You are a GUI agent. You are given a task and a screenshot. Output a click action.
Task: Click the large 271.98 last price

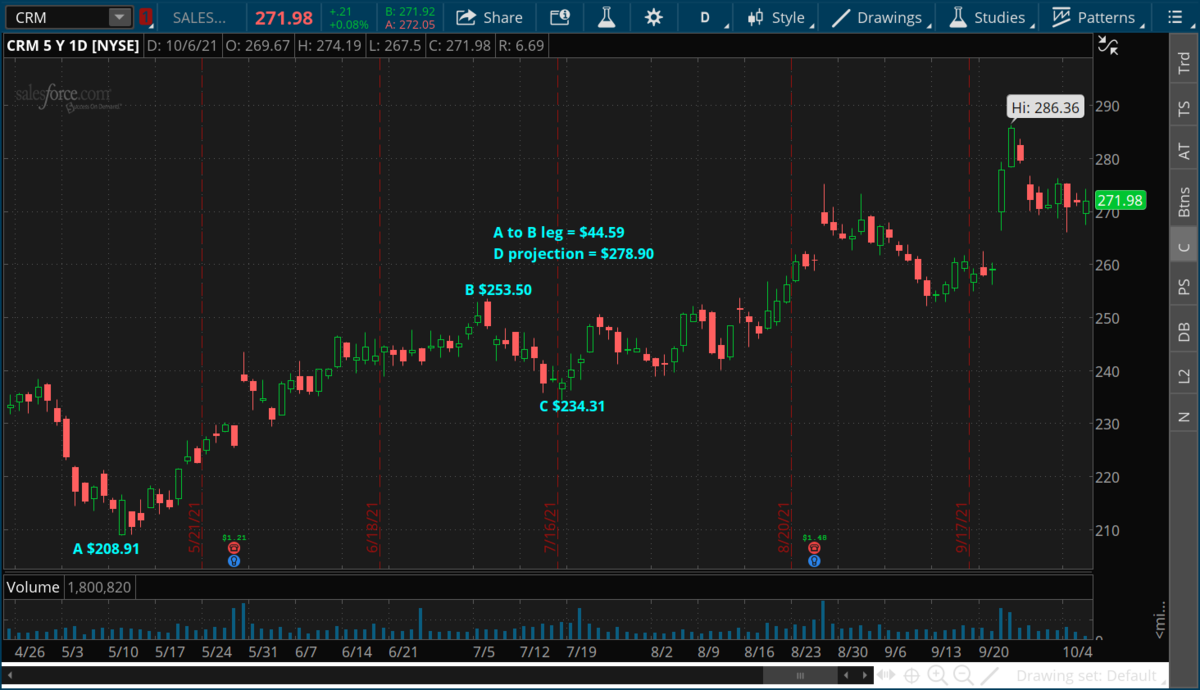click(x=284, y=17)
